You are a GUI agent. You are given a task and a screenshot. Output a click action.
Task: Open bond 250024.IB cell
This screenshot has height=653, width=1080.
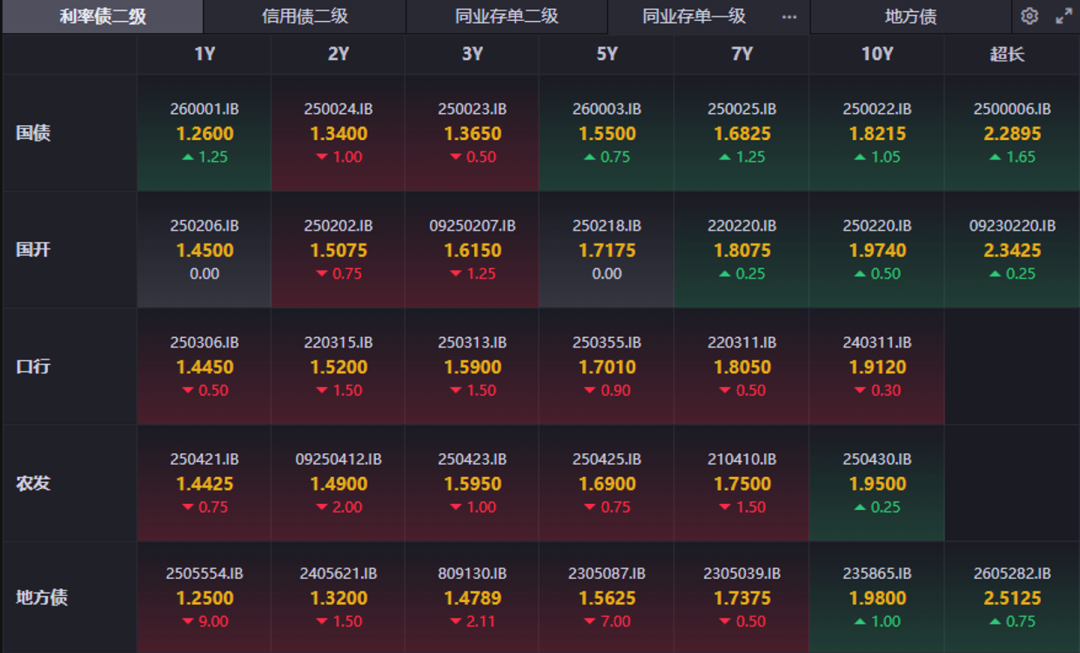click(338, 133)
